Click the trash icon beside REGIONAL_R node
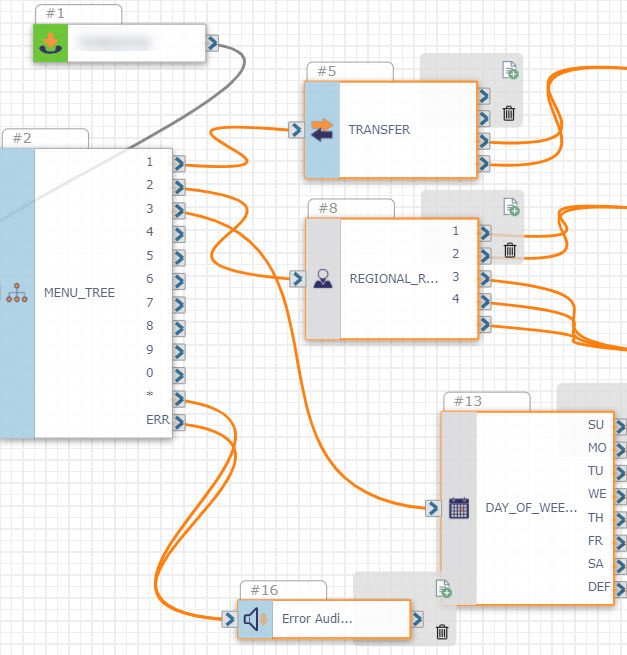The height and width of the screenshot is (655, 627). (510, 250)
